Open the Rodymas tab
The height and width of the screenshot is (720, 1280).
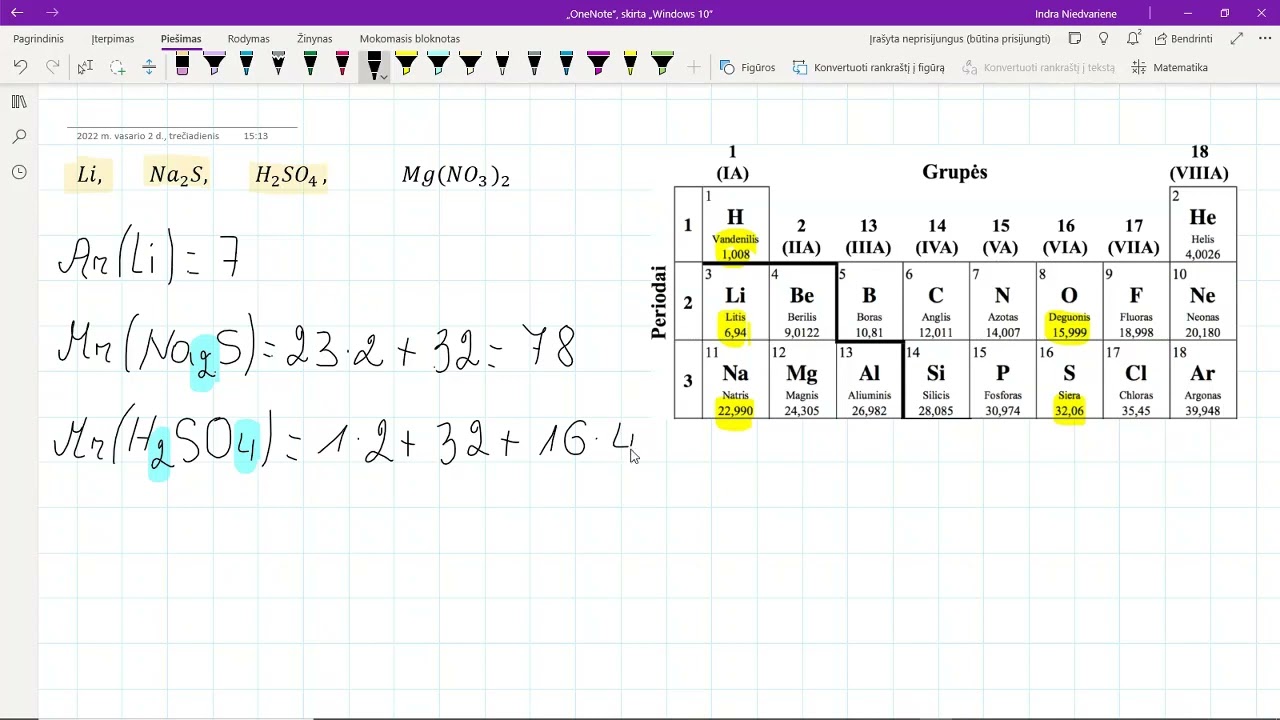pyautogui.click(x=249, y=39)
